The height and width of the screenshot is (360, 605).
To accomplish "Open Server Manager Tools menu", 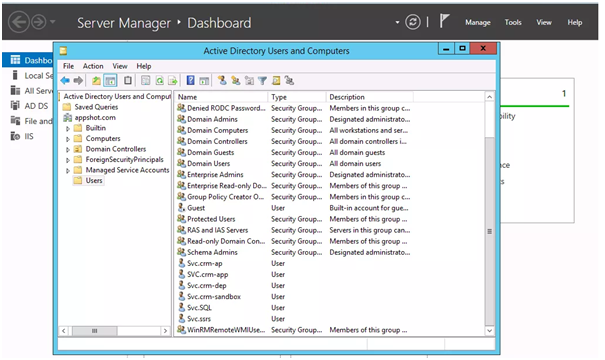I will coord(513,22).
